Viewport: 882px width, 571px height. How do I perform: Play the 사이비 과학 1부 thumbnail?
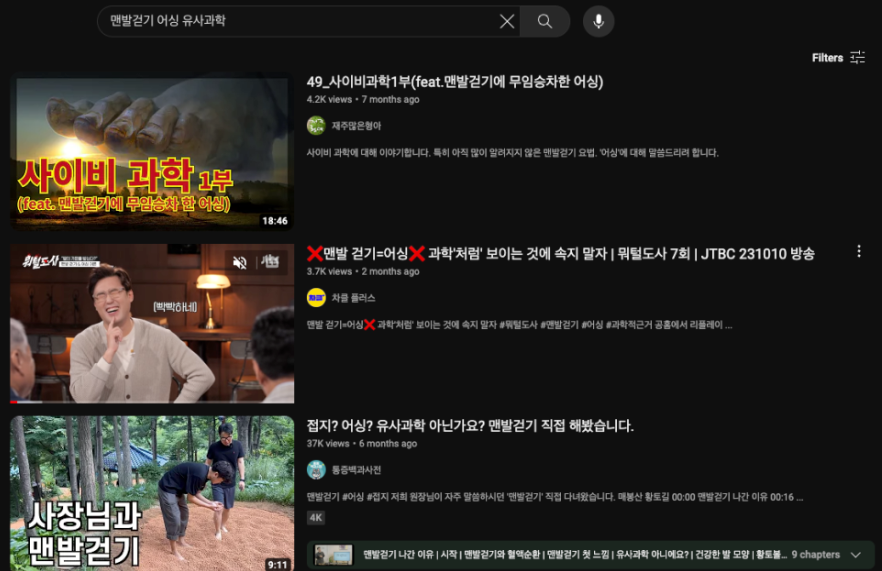tap(152, 153)
